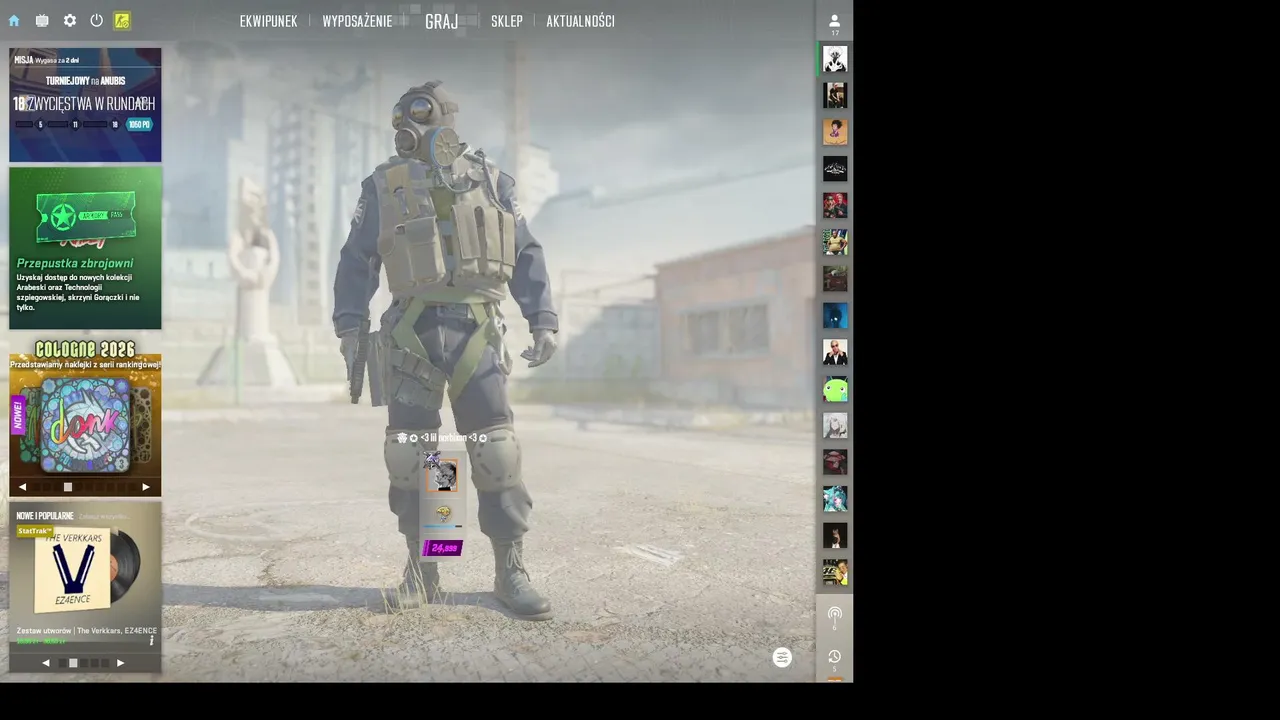
Task: Go to next Nowe i Popularne item
Action: point(121,663)
